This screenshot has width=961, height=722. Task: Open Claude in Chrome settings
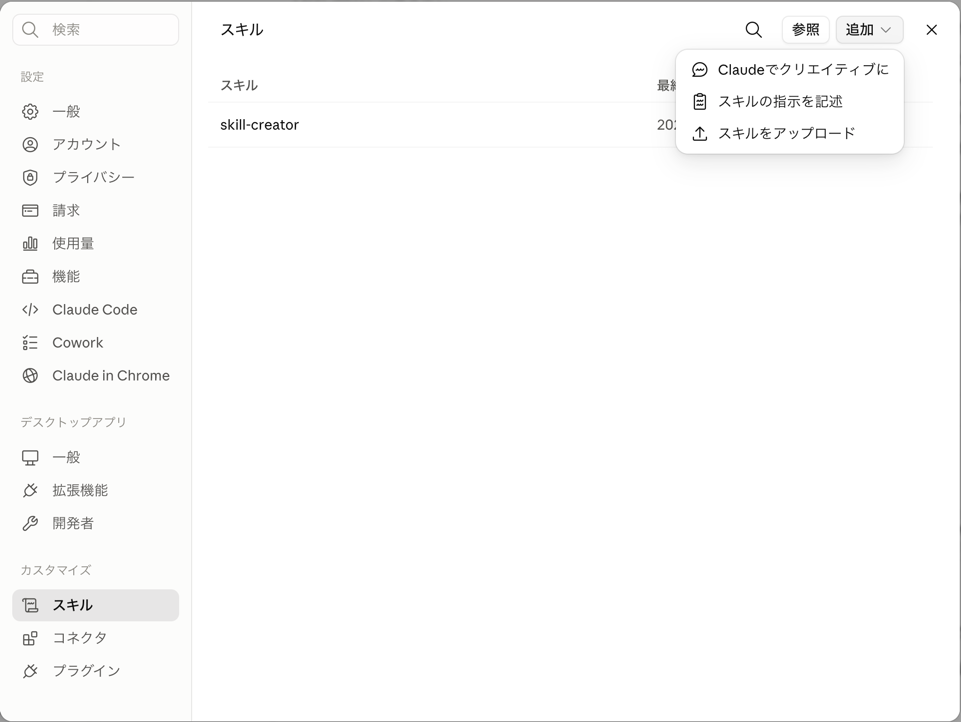(x=96, y=376)
